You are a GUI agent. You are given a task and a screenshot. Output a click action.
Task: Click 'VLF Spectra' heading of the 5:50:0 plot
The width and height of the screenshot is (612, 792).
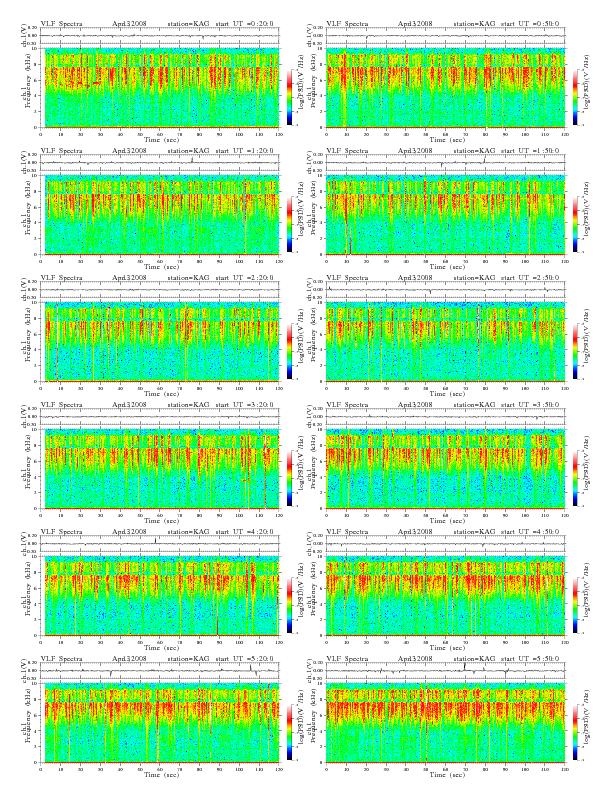pos(347,659)
